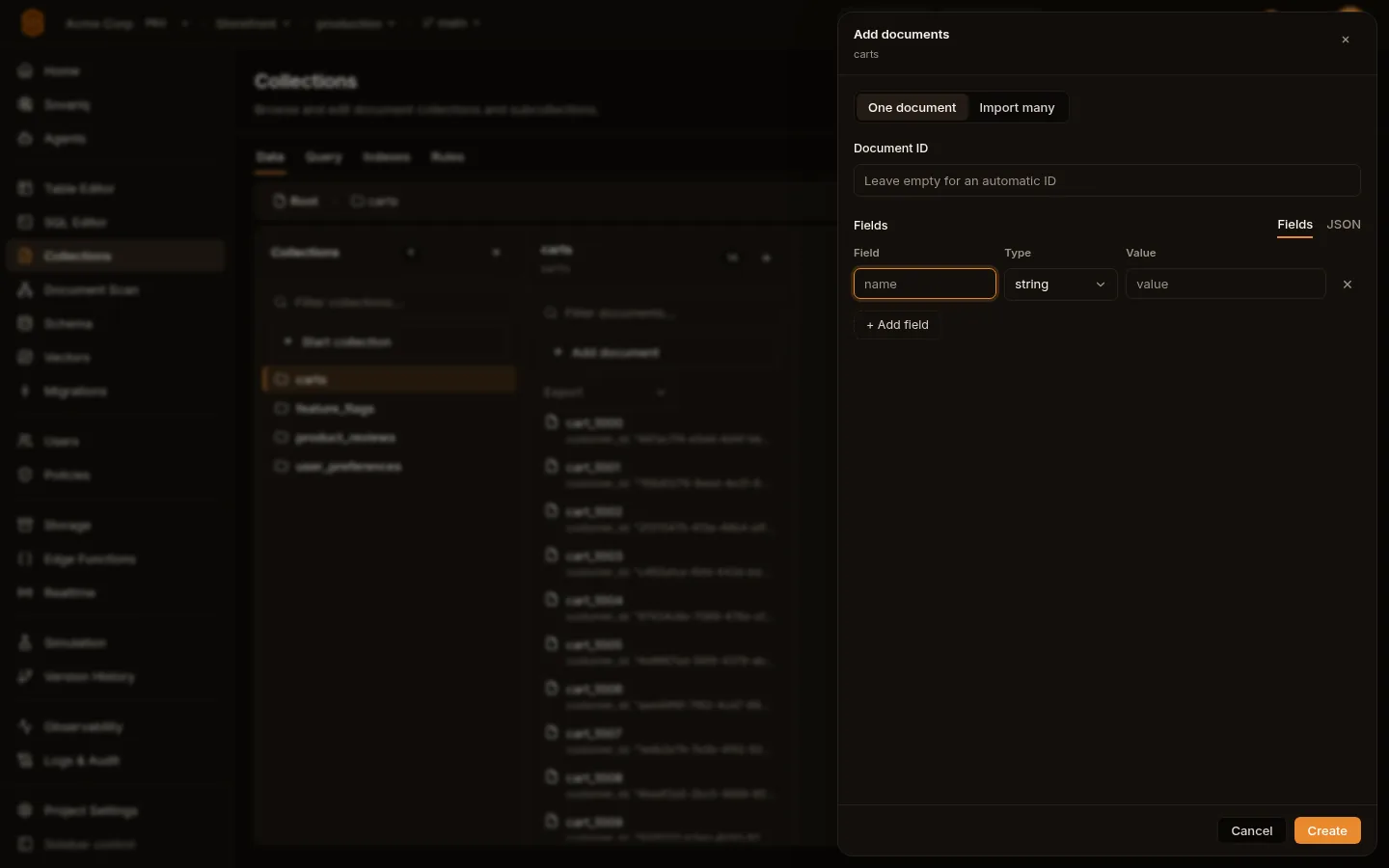Remove the field row with the X icon
This screenshot has width=1389, height=868.
(1348, 285)
